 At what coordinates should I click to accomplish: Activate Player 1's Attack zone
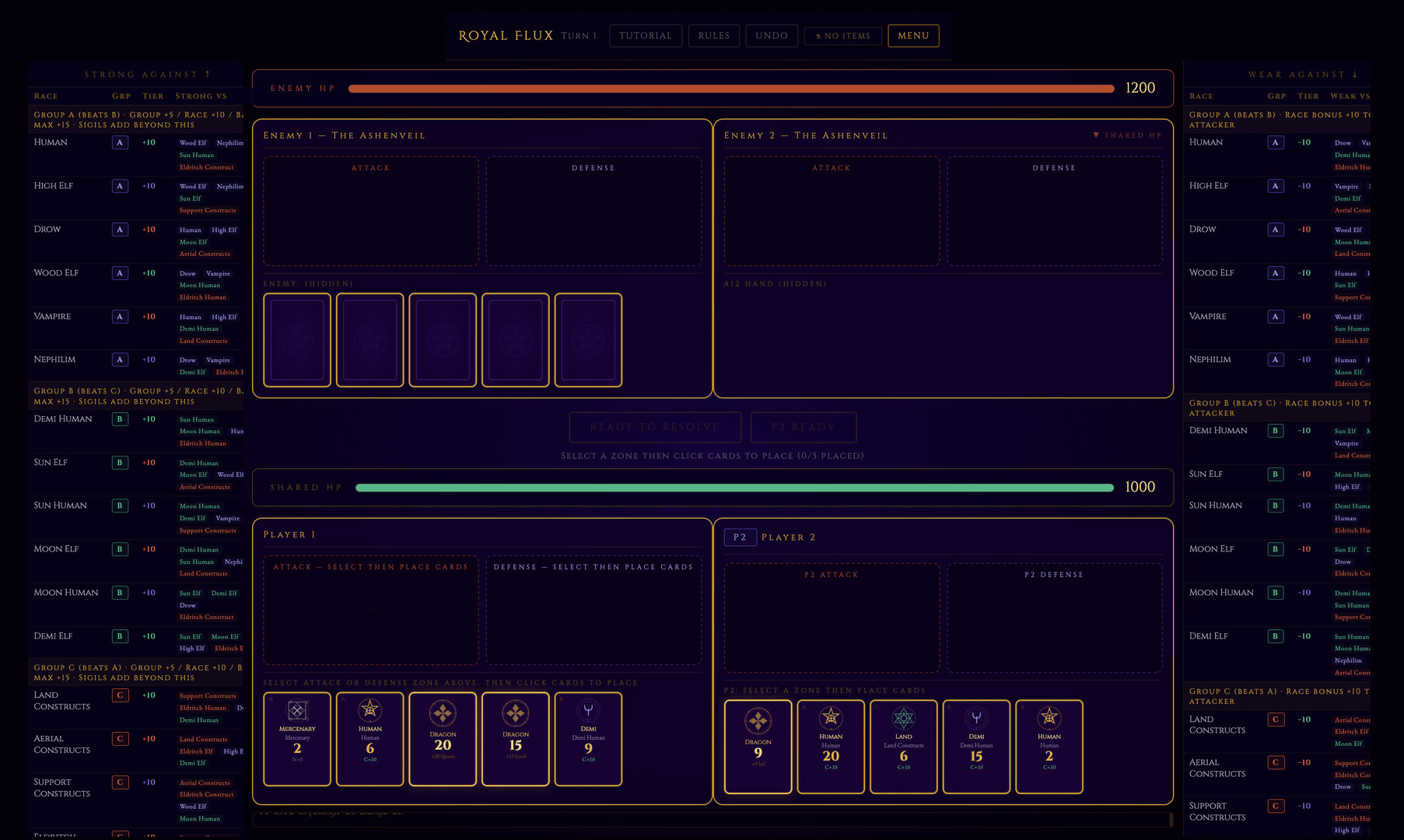click(371, 611)
